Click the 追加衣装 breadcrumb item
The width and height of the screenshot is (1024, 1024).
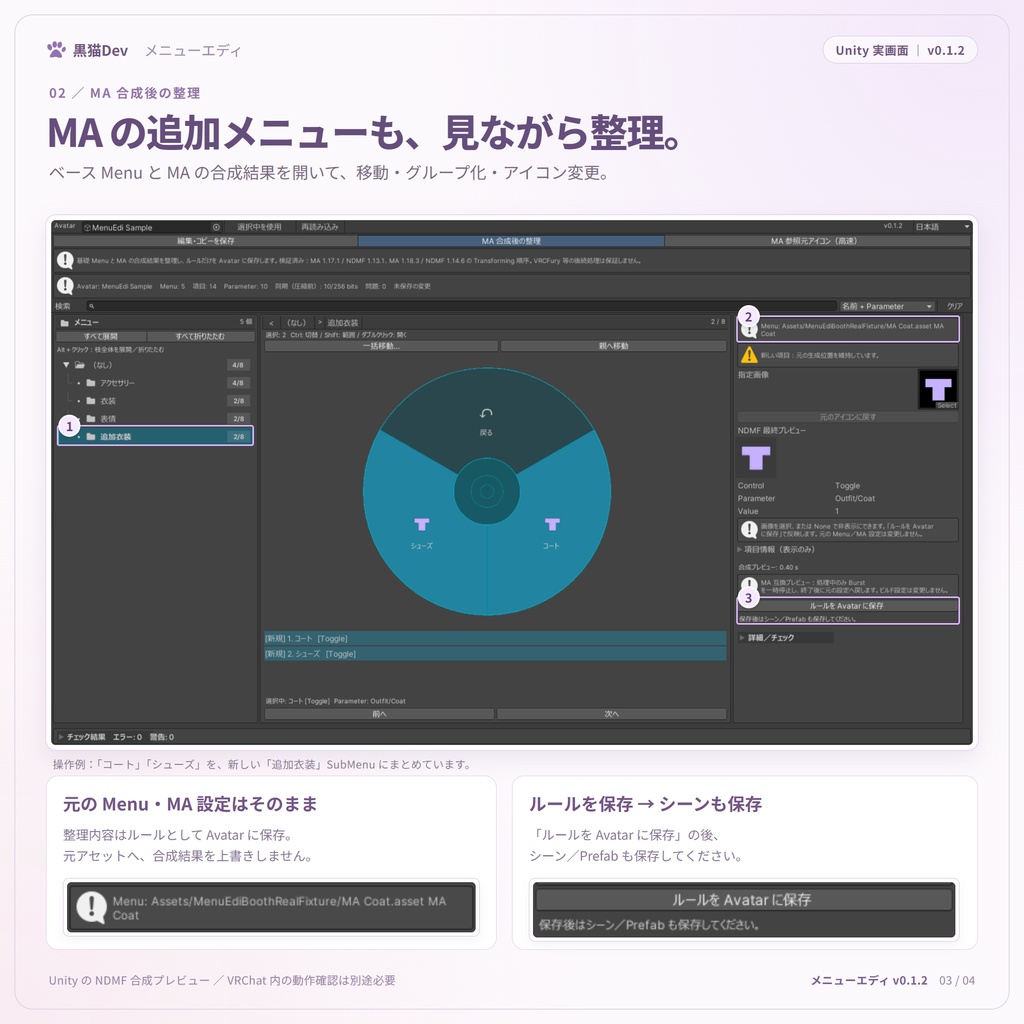click(x=343, y=323)
